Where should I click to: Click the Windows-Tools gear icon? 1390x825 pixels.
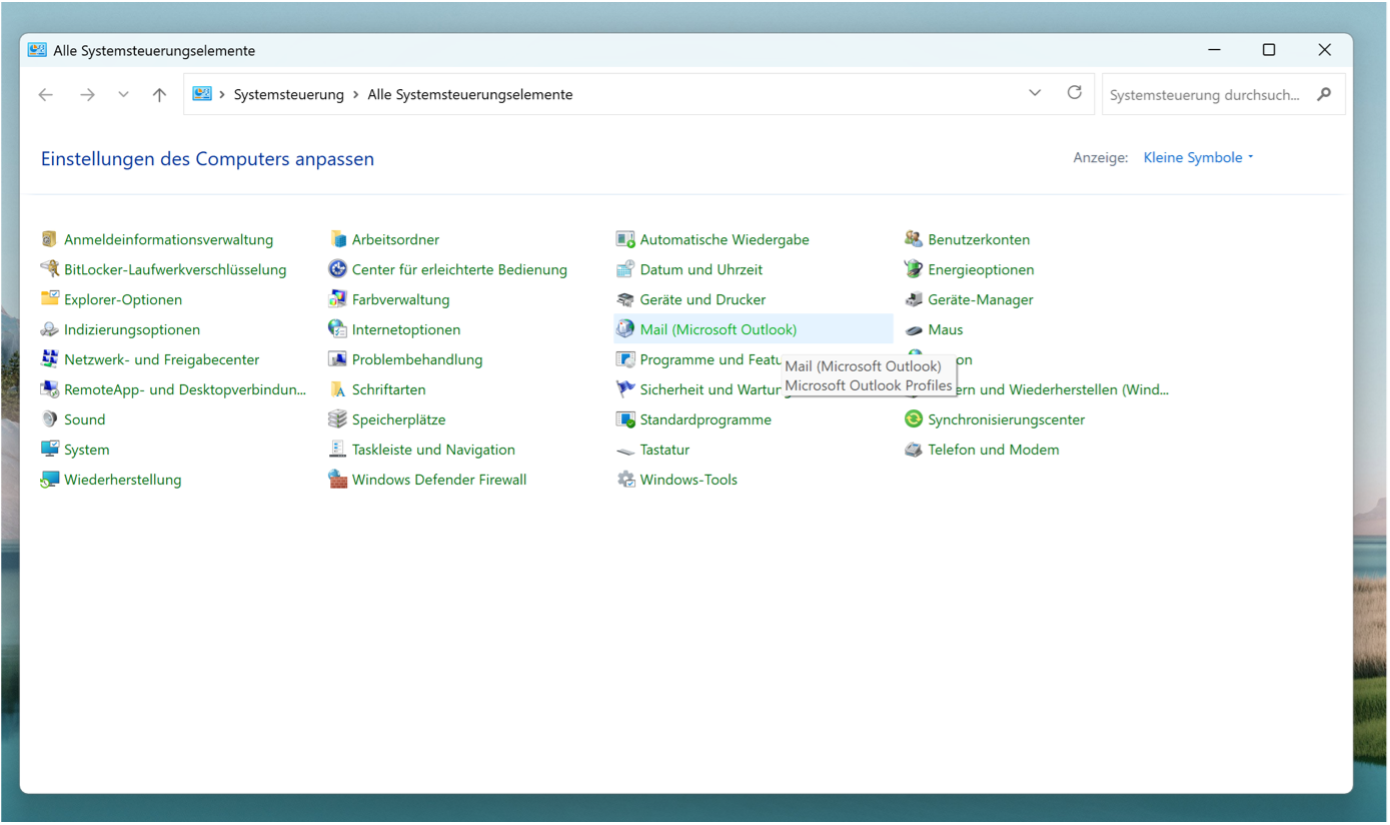tap(625, 480)
